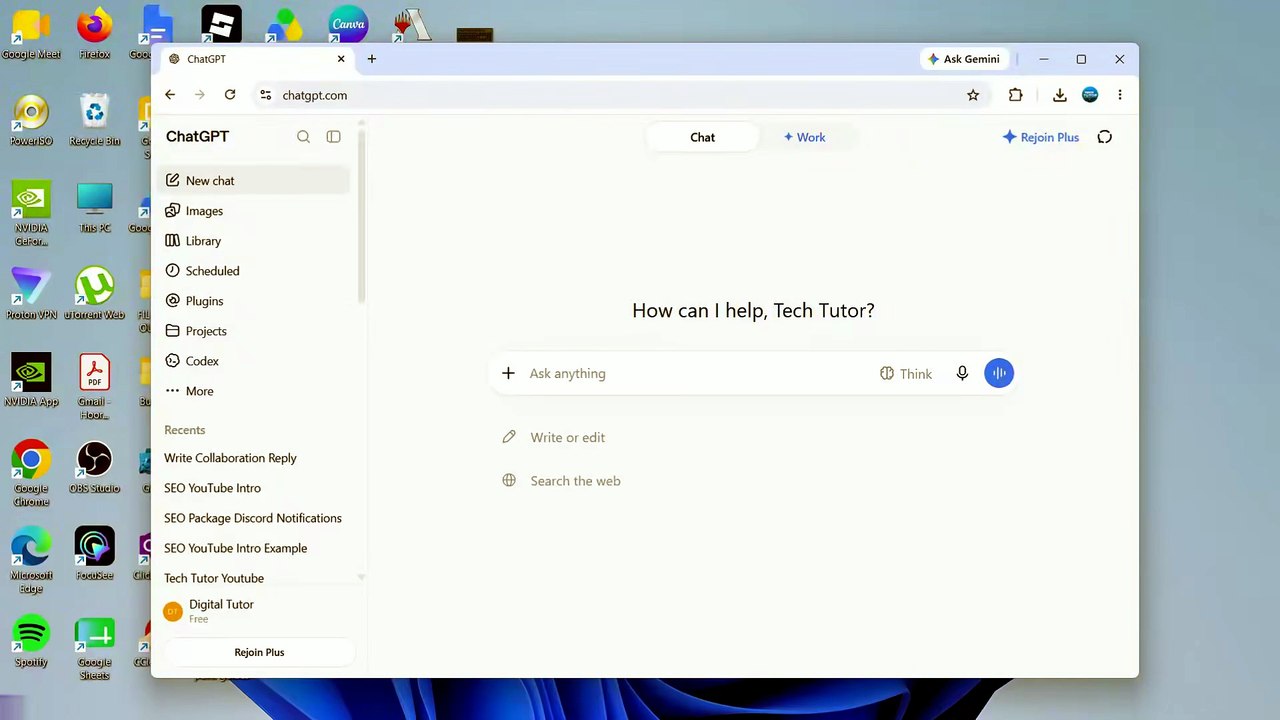Open the browser extensions puzzle icon
This screenshot has height=720, width=1280.
(1016, 95)
